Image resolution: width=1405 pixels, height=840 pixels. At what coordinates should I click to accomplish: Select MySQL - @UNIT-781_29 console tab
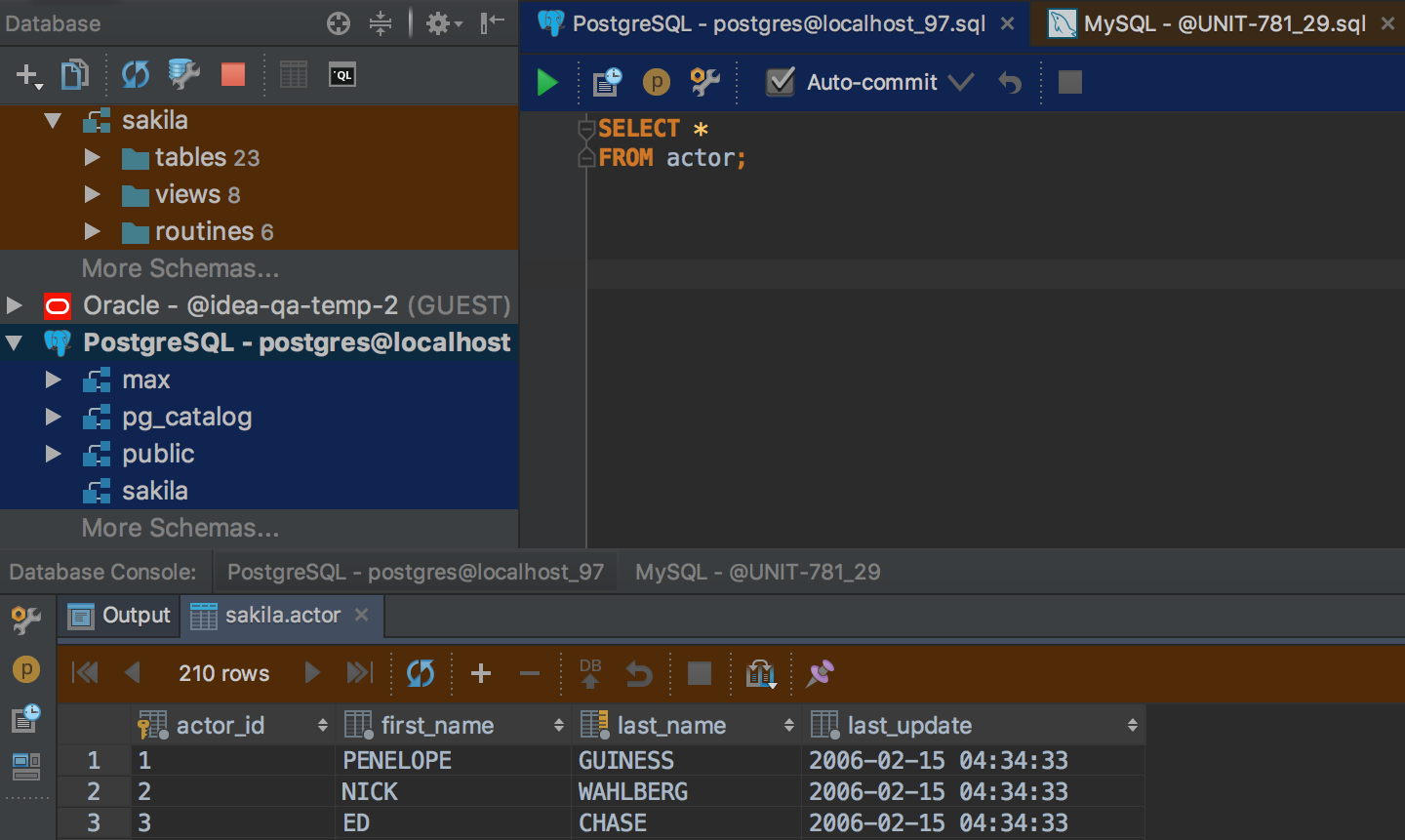(758, 572)
